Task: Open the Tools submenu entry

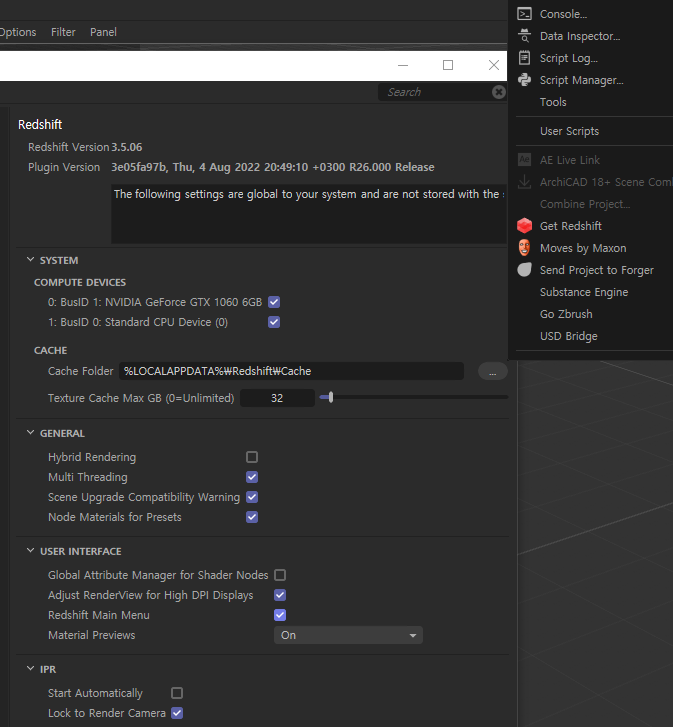Action: coord(553,102)
